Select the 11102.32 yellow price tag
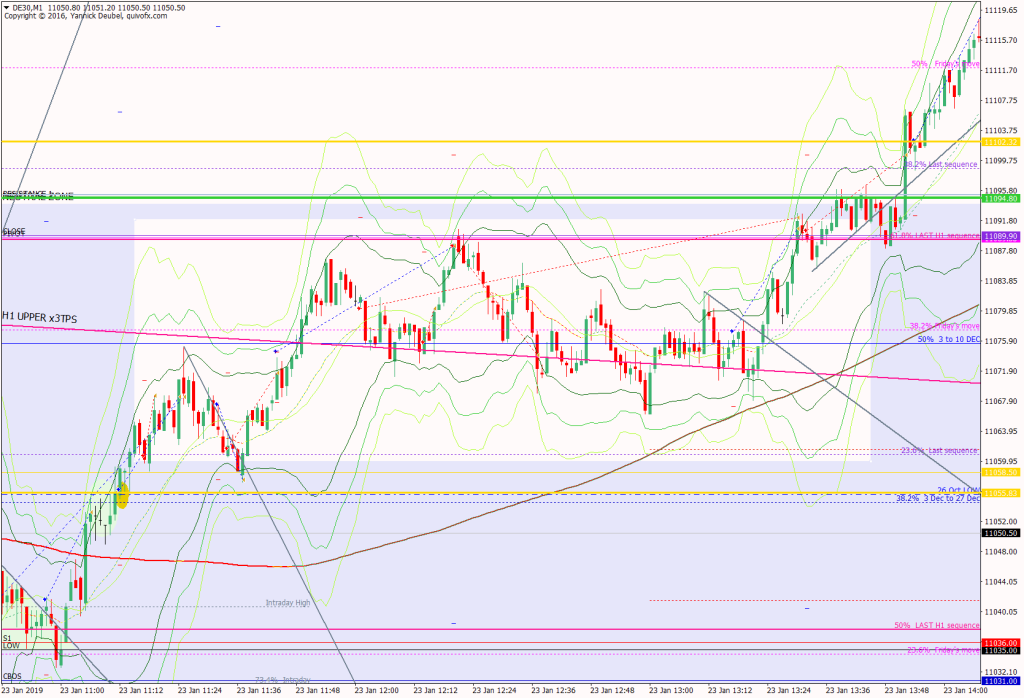The width and height of the screenshot is (1024, 698). click(x=1000, y=142)
